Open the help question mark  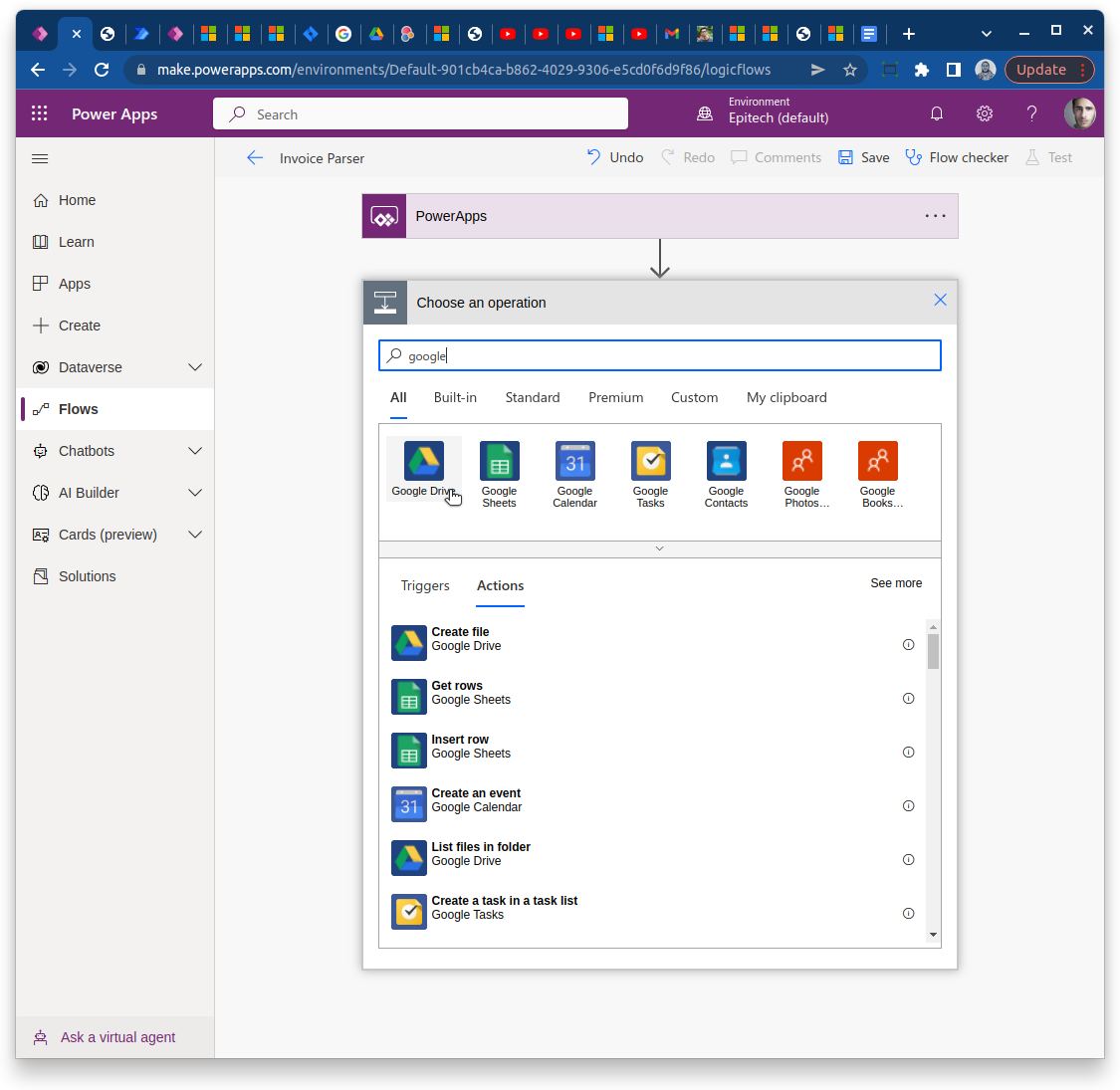tap(1031, 113)
